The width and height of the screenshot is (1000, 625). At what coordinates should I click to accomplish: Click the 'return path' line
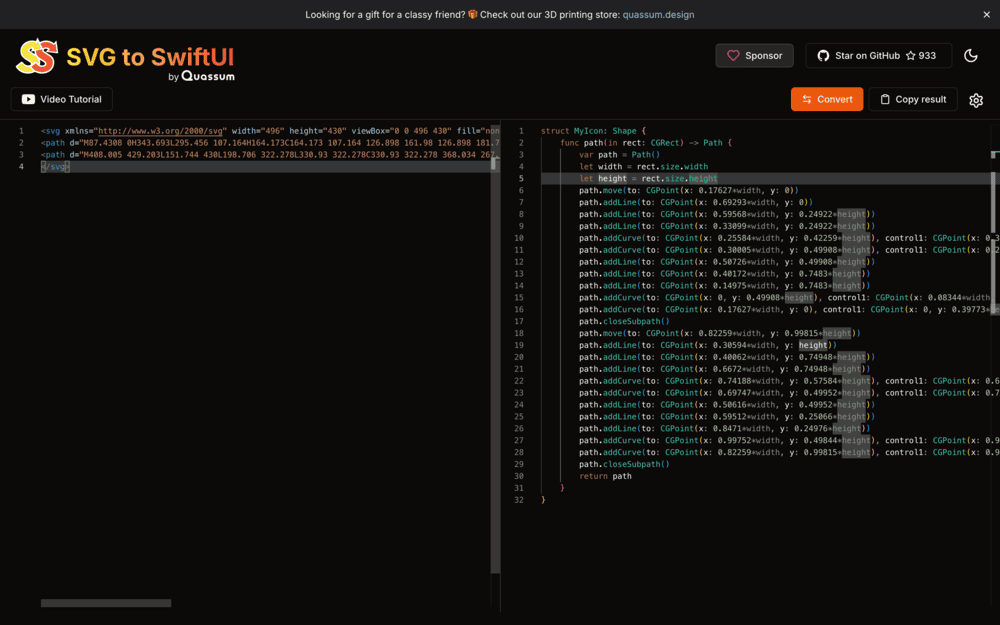click(605, 476)
